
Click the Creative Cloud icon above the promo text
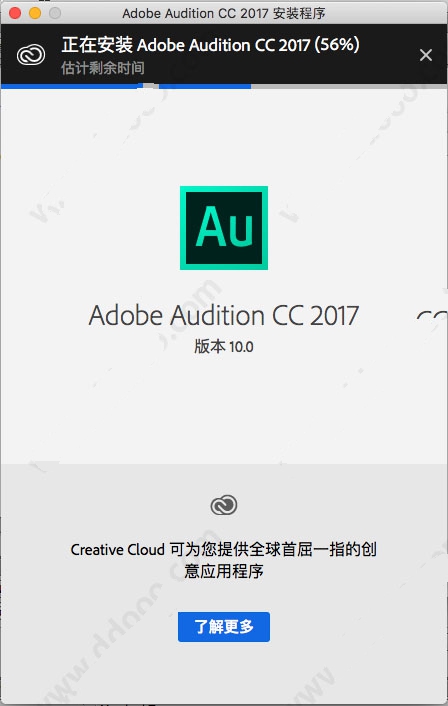[224, 505]
